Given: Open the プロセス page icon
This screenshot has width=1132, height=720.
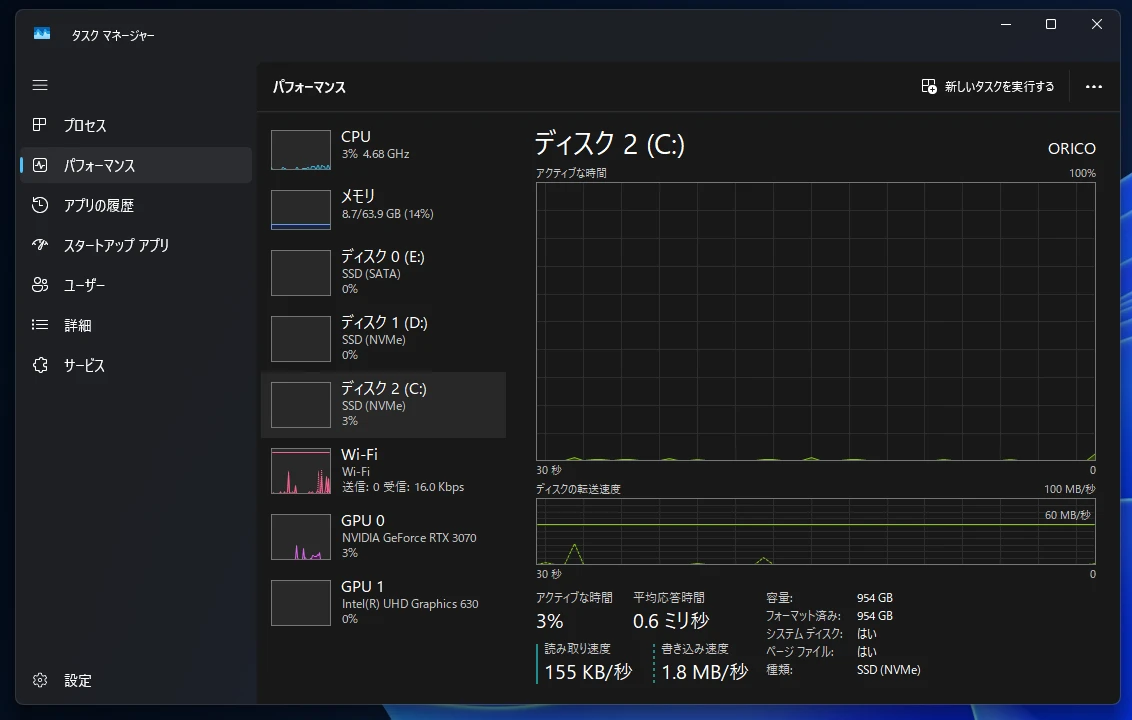Looking at the screenshot, I should click(40, 126).
